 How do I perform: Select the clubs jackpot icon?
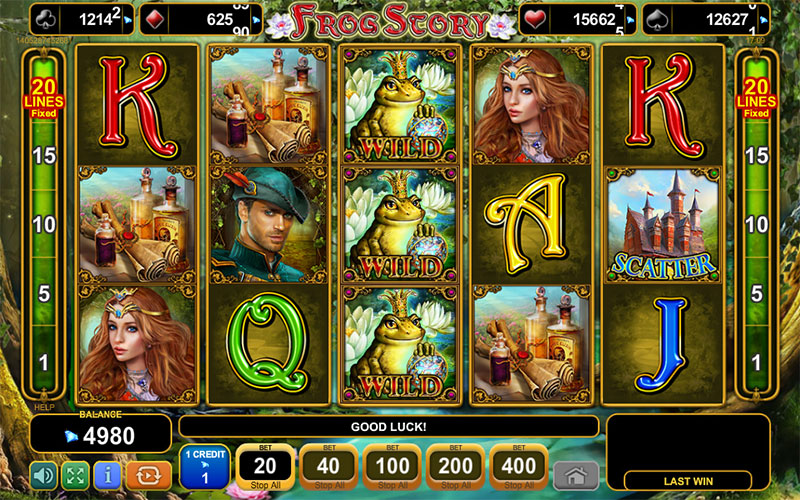click(46, 20)
